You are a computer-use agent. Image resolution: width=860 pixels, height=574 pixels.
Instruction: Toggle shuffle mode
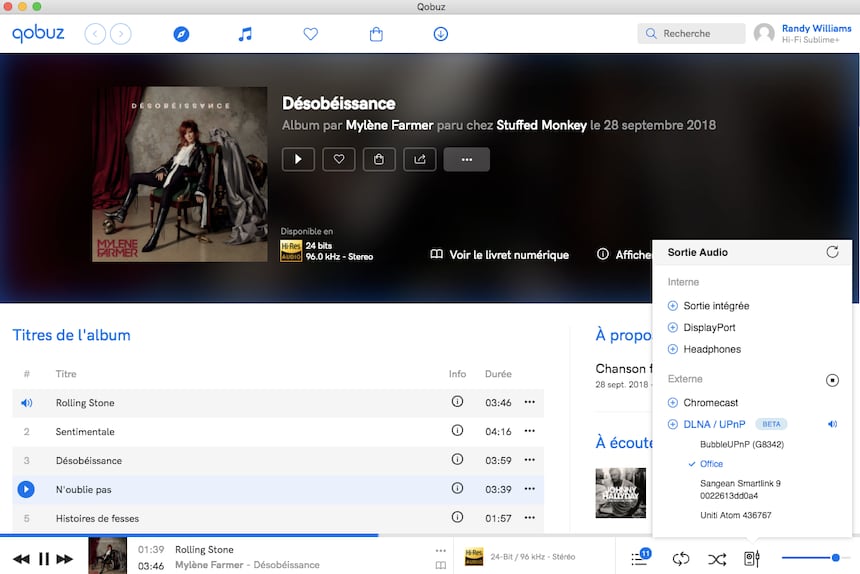[717, 559]
